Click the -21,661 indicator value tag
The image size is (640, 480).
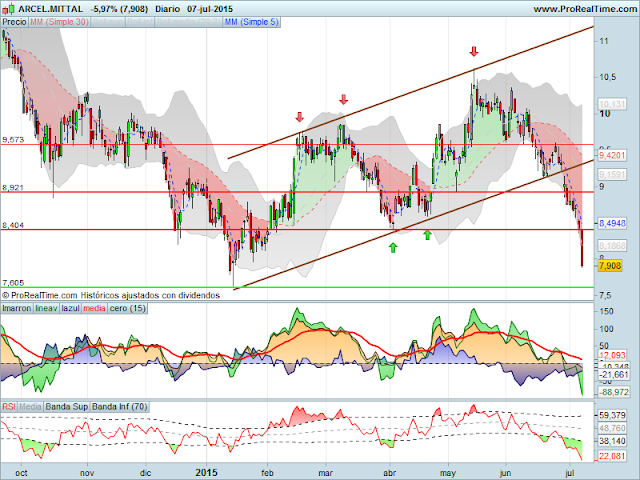[x=613, y=374]
